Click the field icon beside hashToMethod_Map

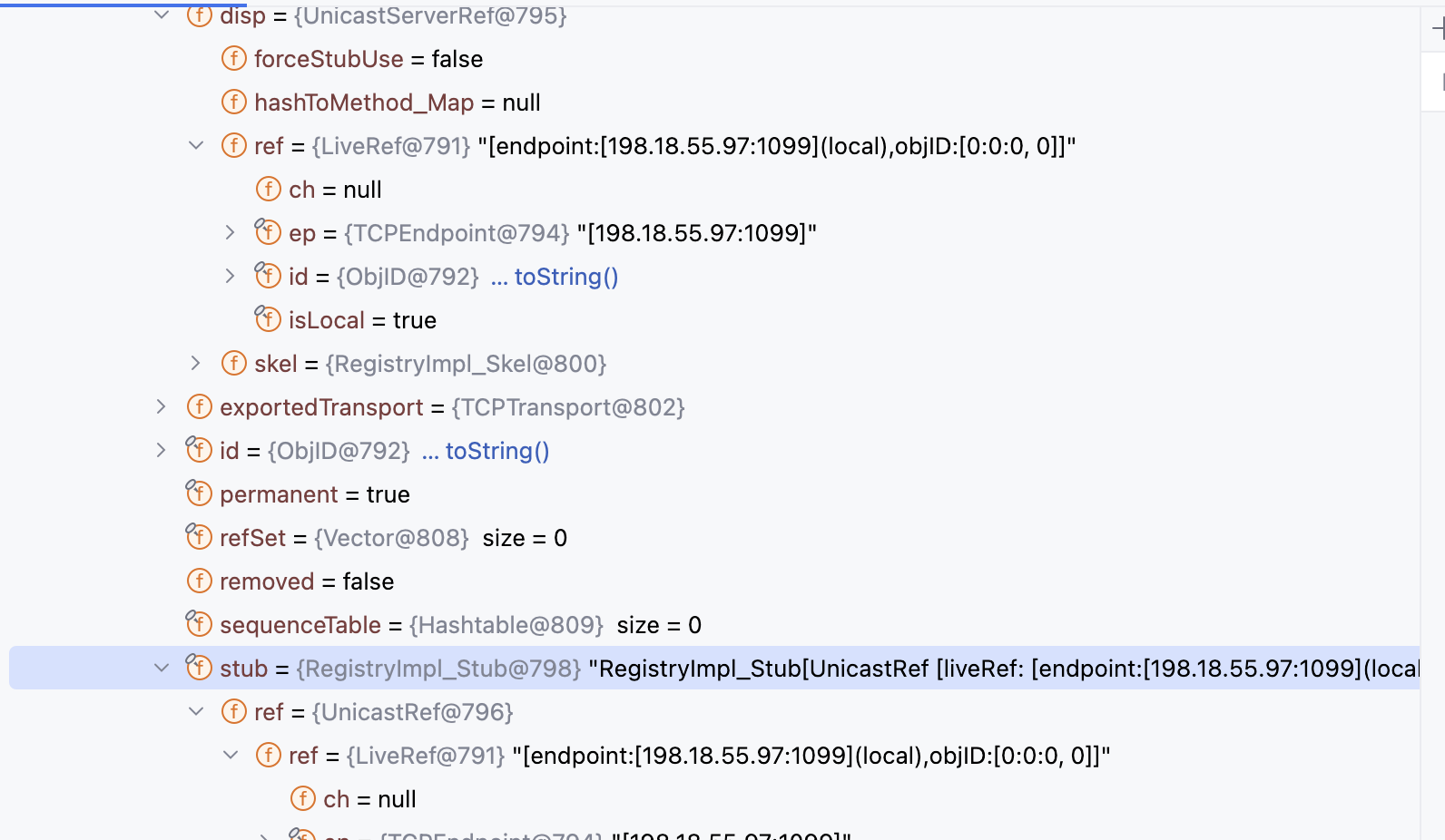(x=234, y=103)
